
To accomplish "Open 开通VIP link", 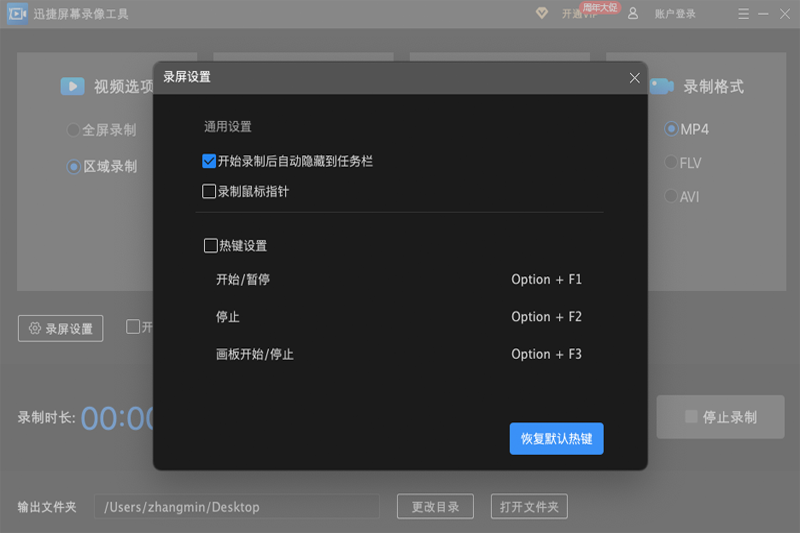I will click(580, 14).
